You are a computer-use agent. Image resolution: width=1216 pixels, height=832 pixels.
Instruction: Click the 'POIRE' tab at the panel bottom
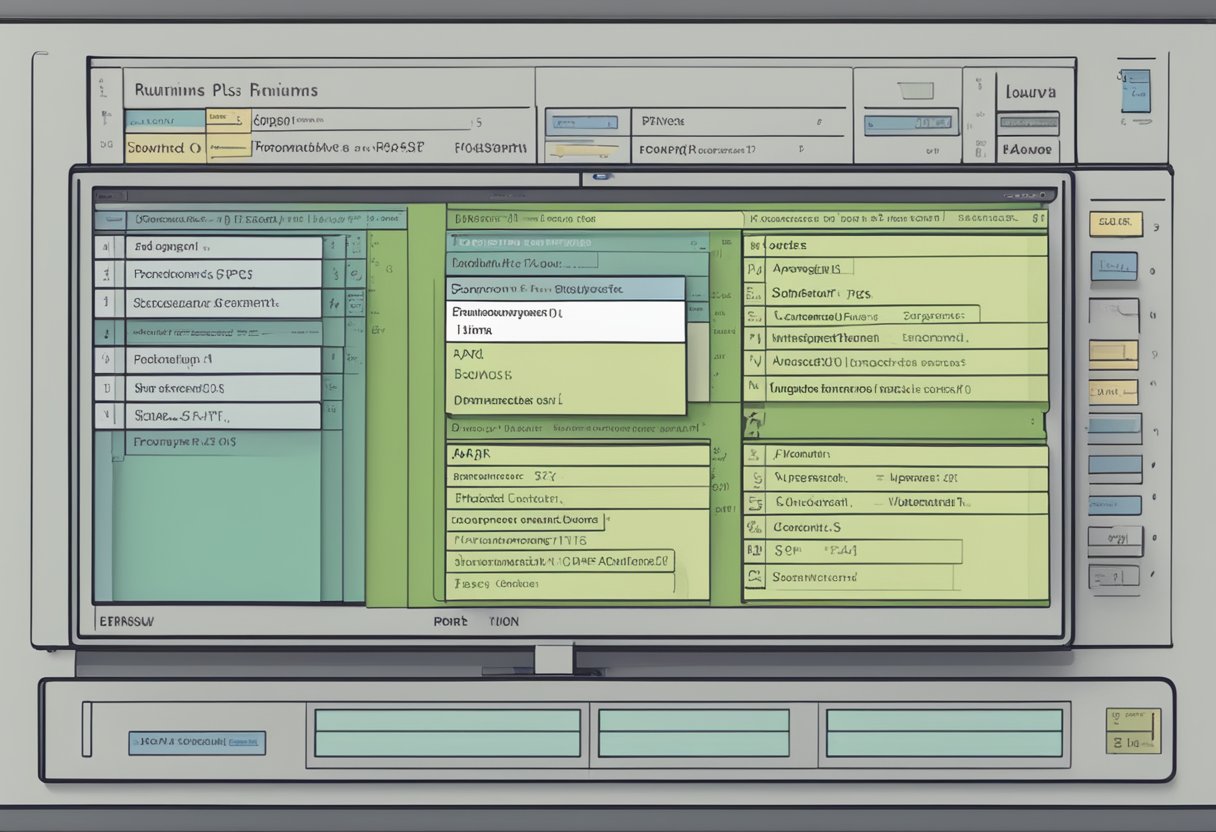(x=450, y=621)
